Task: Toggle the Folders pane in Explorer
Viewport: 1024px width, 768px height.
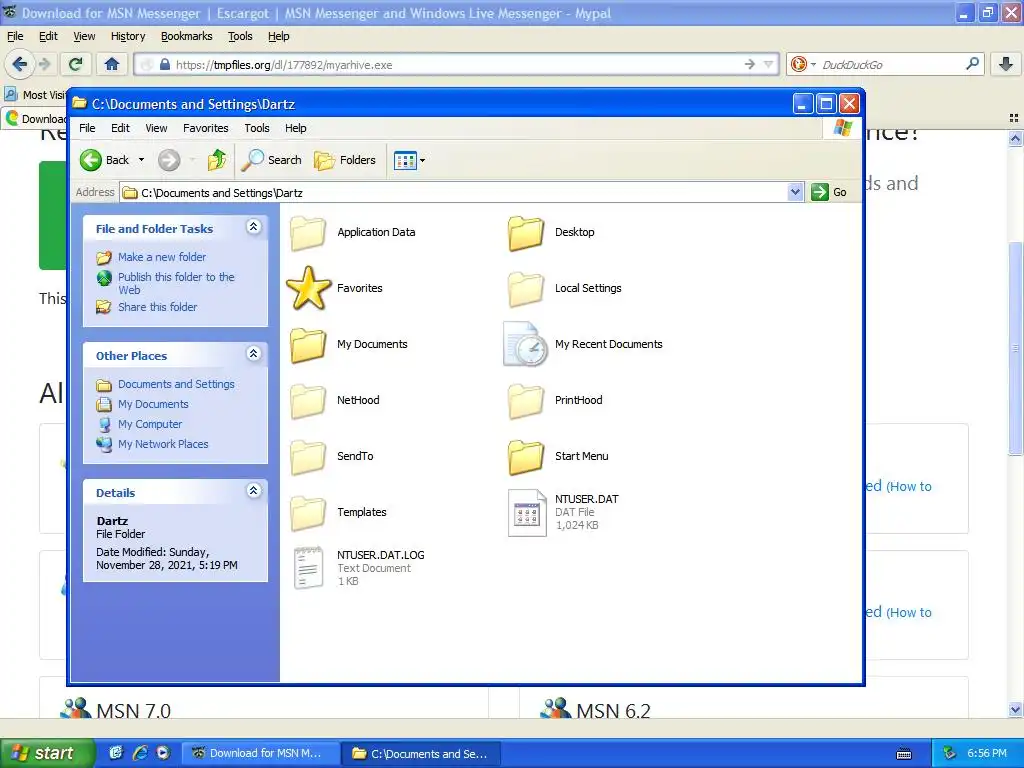Action: 345,160
